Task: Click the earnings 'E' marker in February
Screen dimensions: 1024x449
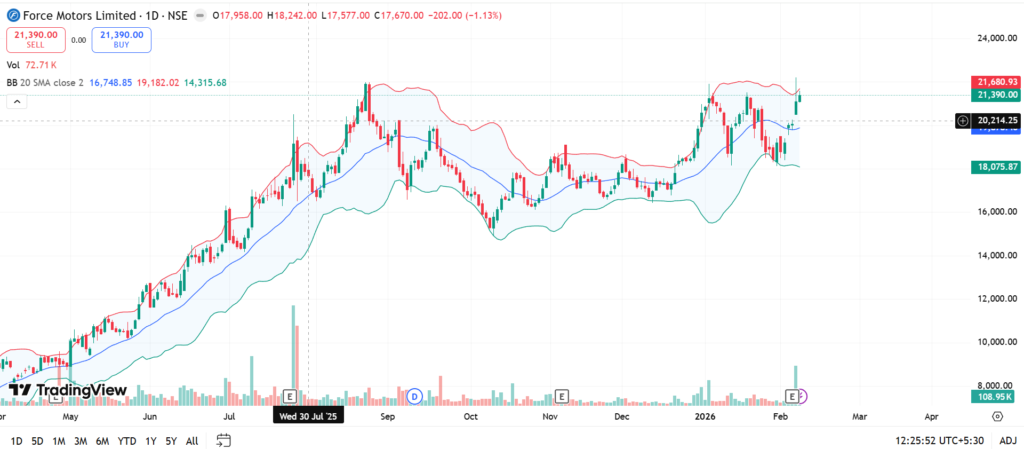Action: click(792, 396)
